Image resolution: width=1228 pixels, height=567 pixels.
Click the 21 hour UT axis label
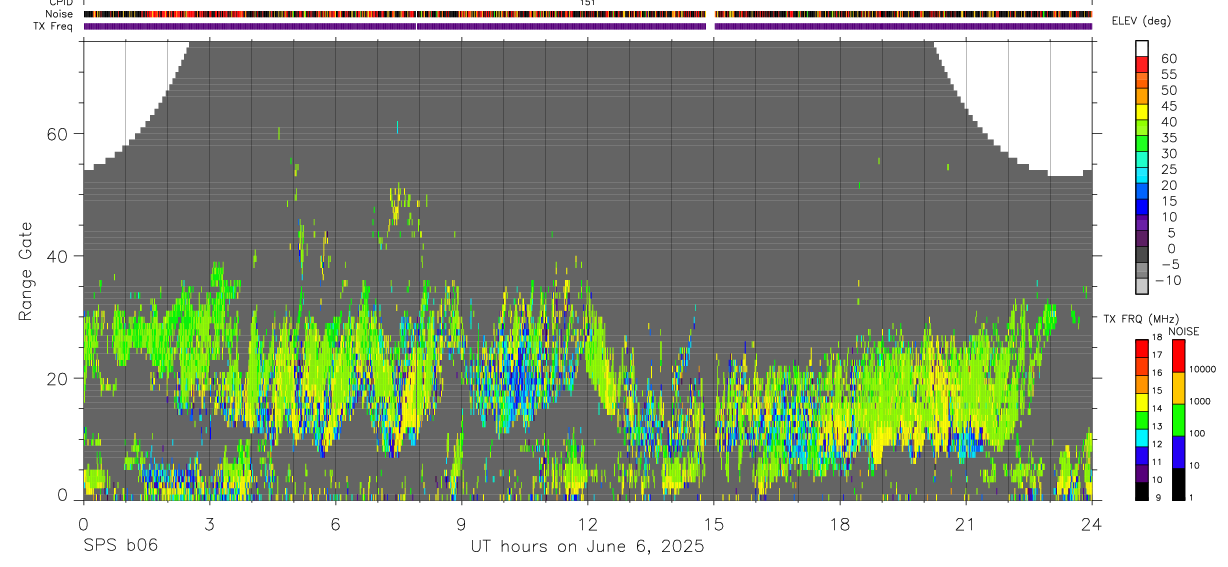(965, 524)
